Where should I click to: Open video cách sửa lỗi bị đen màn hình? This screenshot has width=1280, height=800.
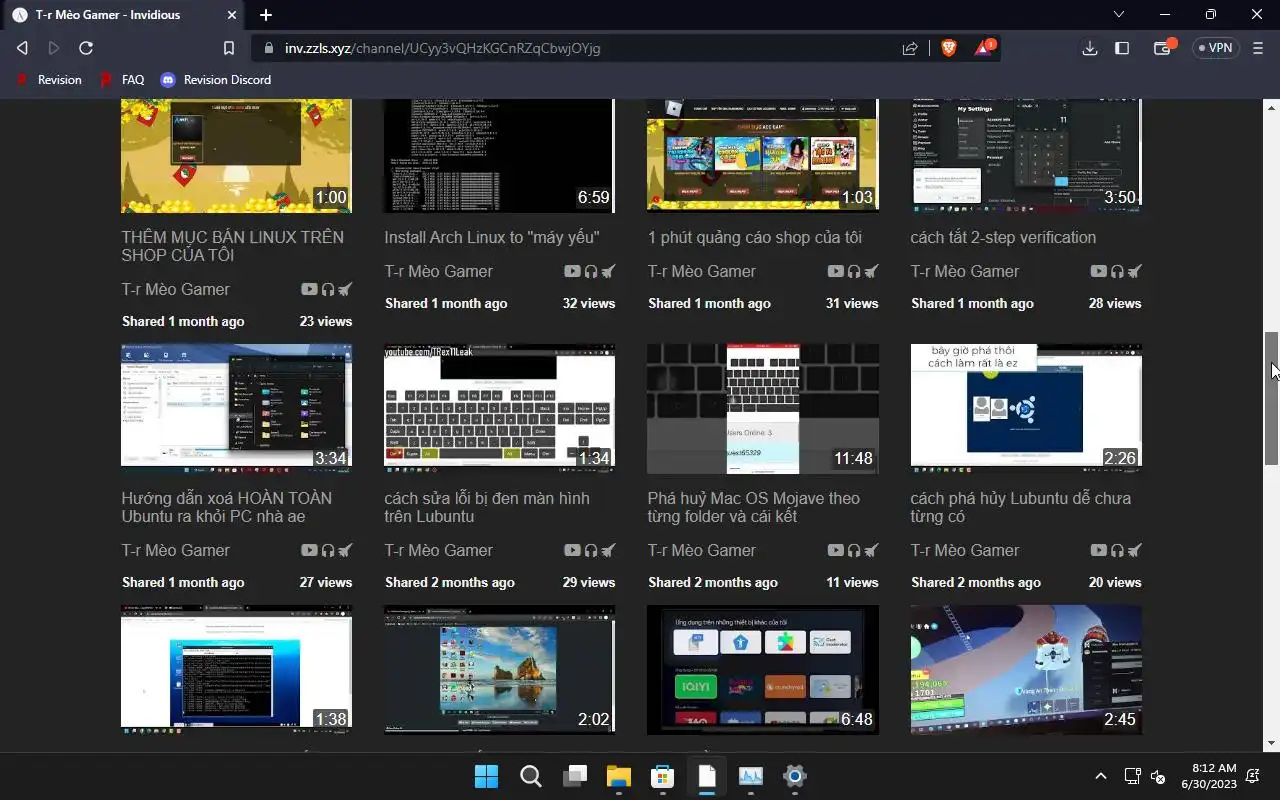click(487, 507)
